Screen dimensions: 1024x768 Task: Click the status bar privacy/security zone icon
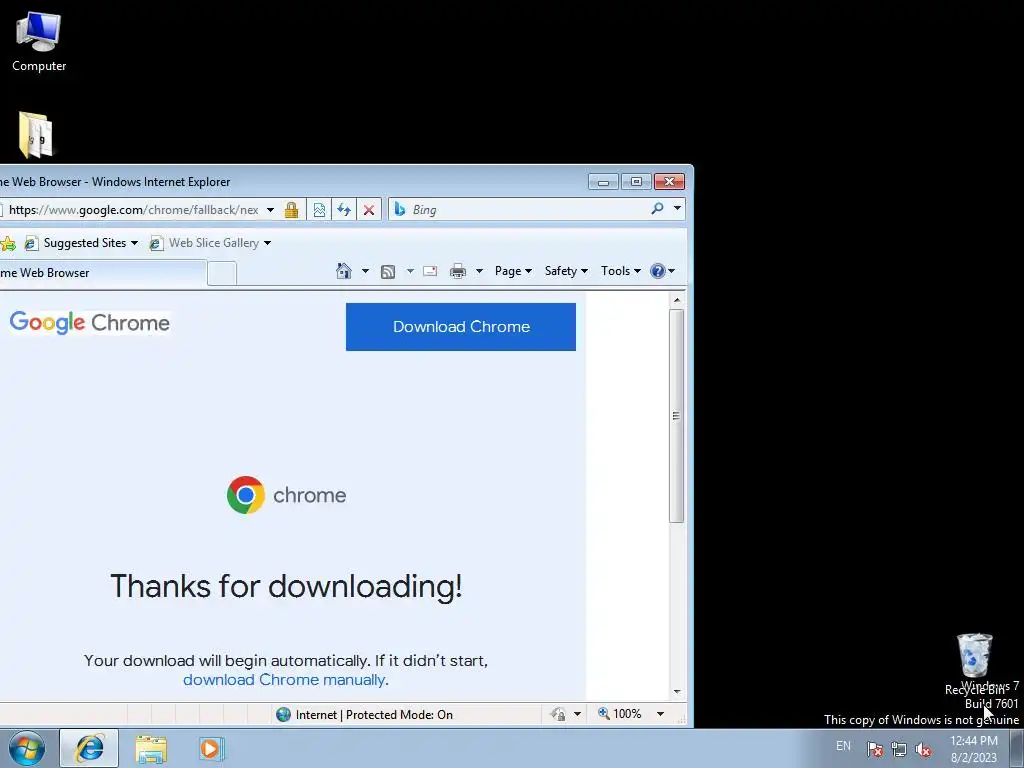coord(558,714)
